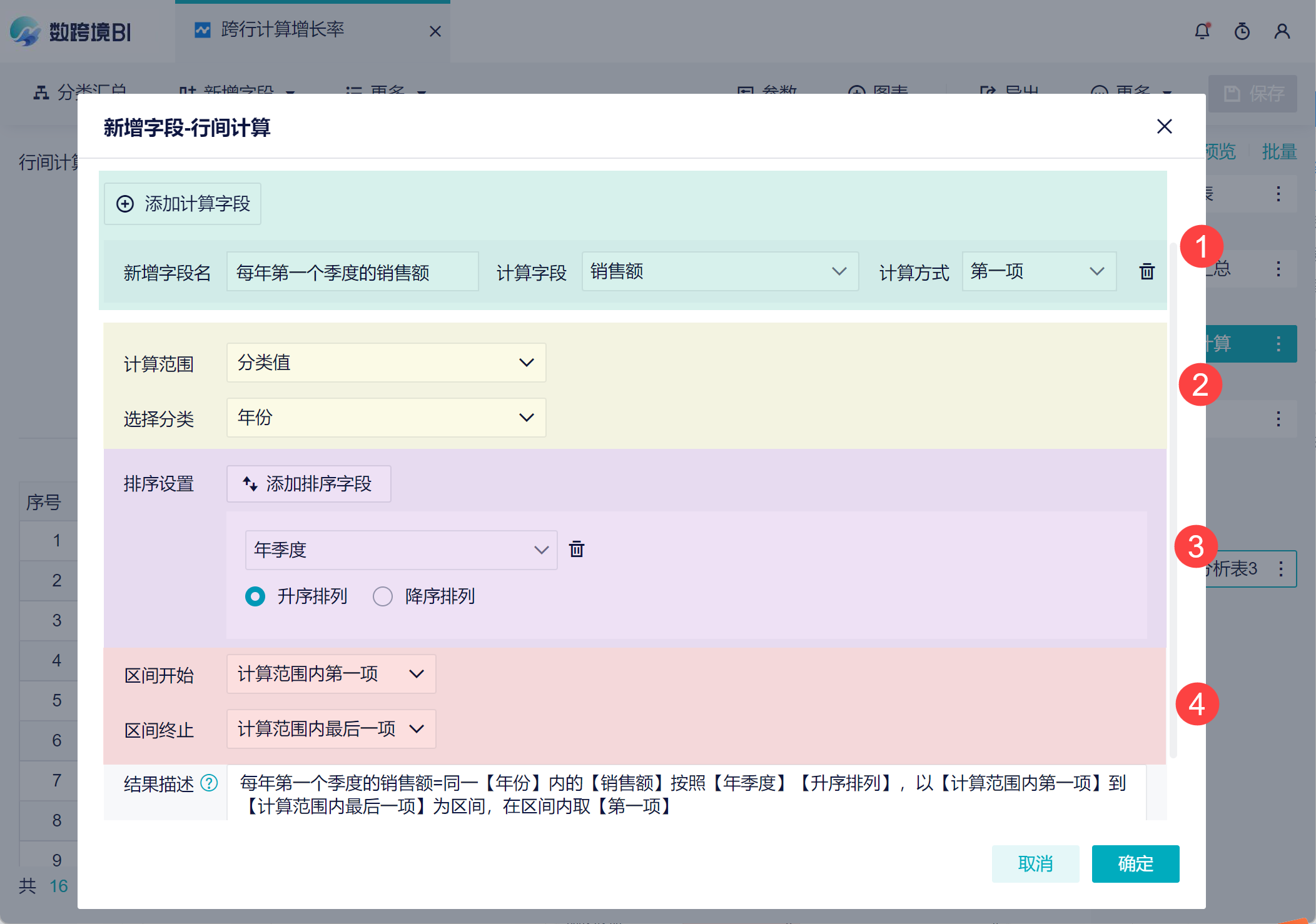
Task: Close the 跨行计算增长率 tab
Action: [435, 31]
